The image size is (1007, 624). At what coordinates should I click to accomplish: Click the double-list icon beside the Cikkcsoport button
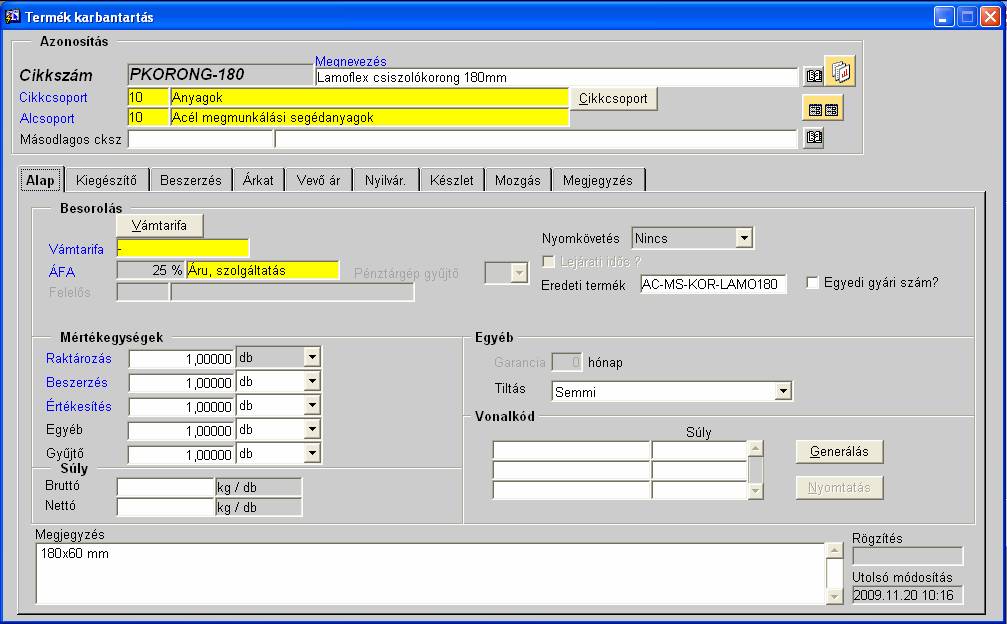[823, 109]
